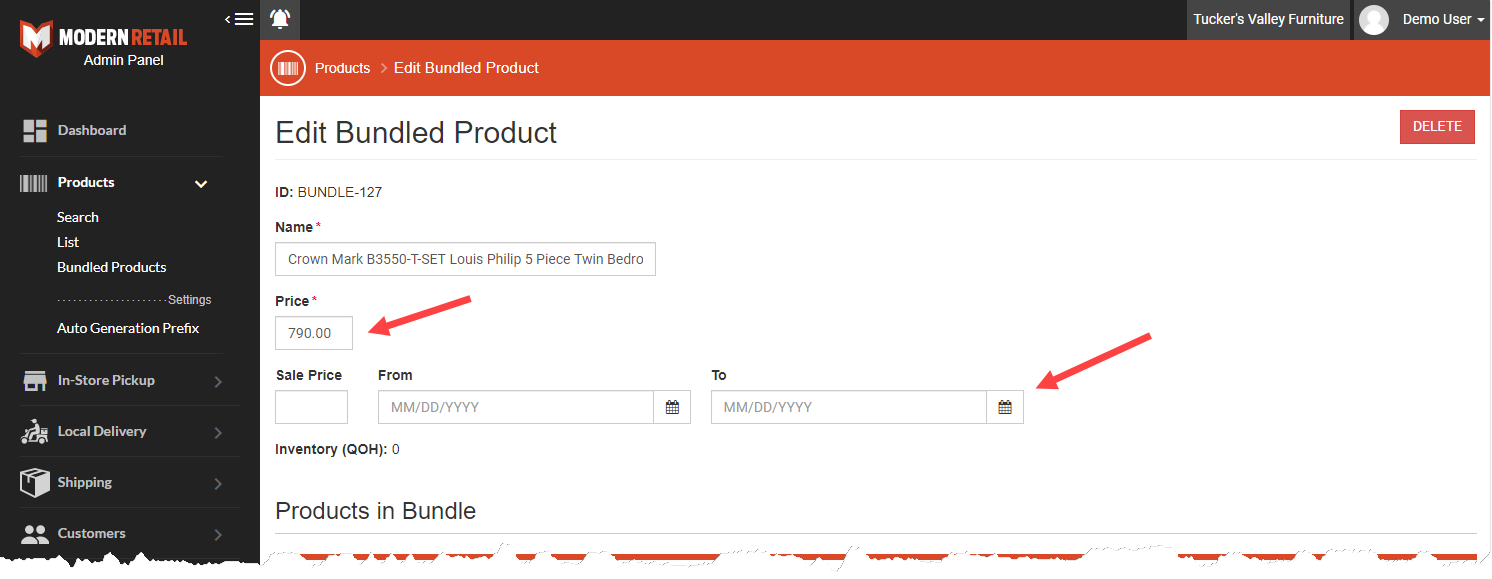The image size is (1492, 579).
Task: Click the Local Delivery scooter icon
Action: 35,432
